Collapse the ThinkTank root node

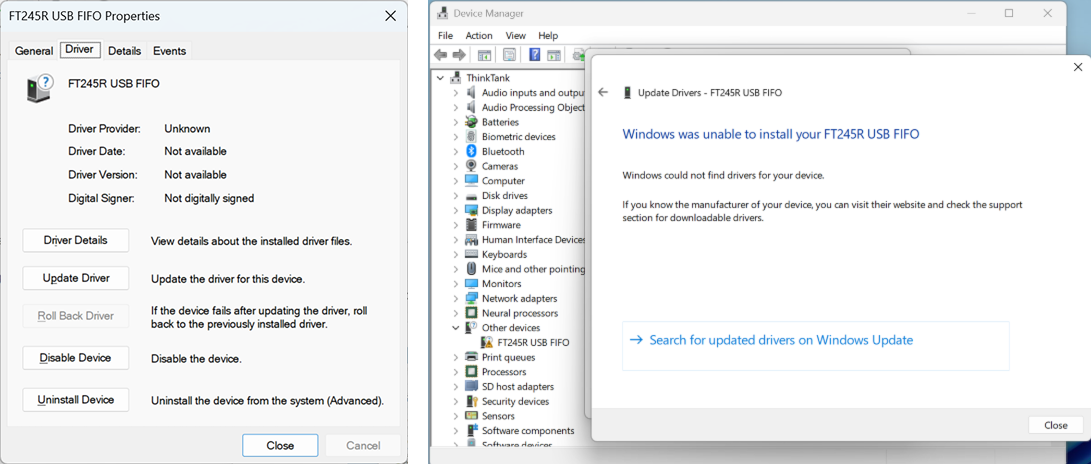click(x=440, y=78)
